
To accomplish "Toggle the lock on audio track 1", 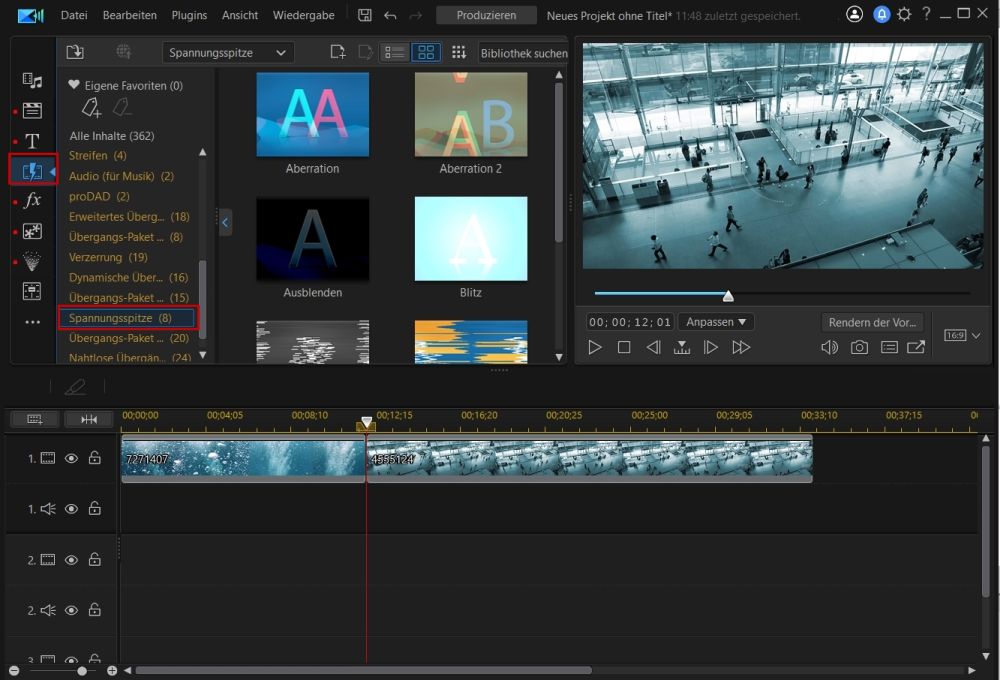I will pos(94,508).
